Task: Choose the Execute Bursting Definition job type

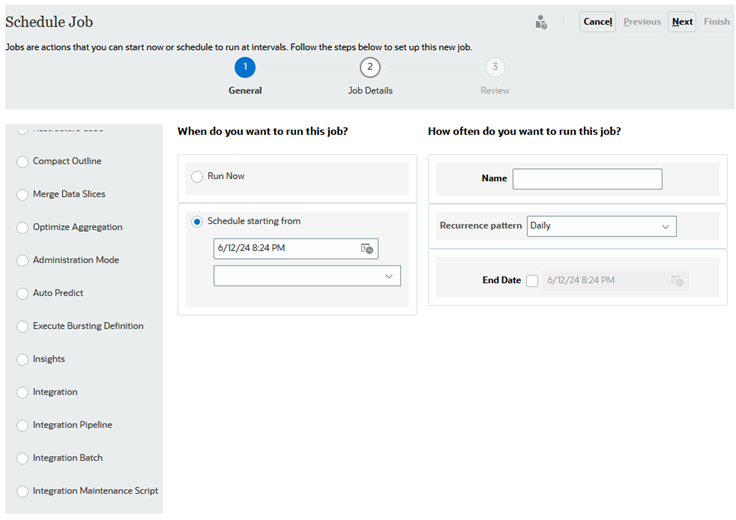Action: [22, 326]
